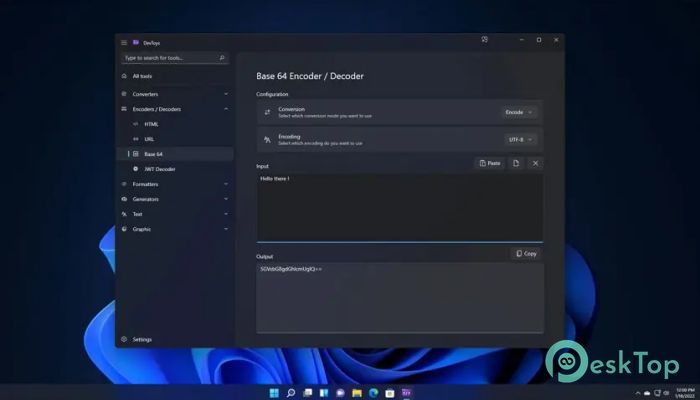Clear the input with the X button
Screen dimensions: 700x400
tap(535, 163)
